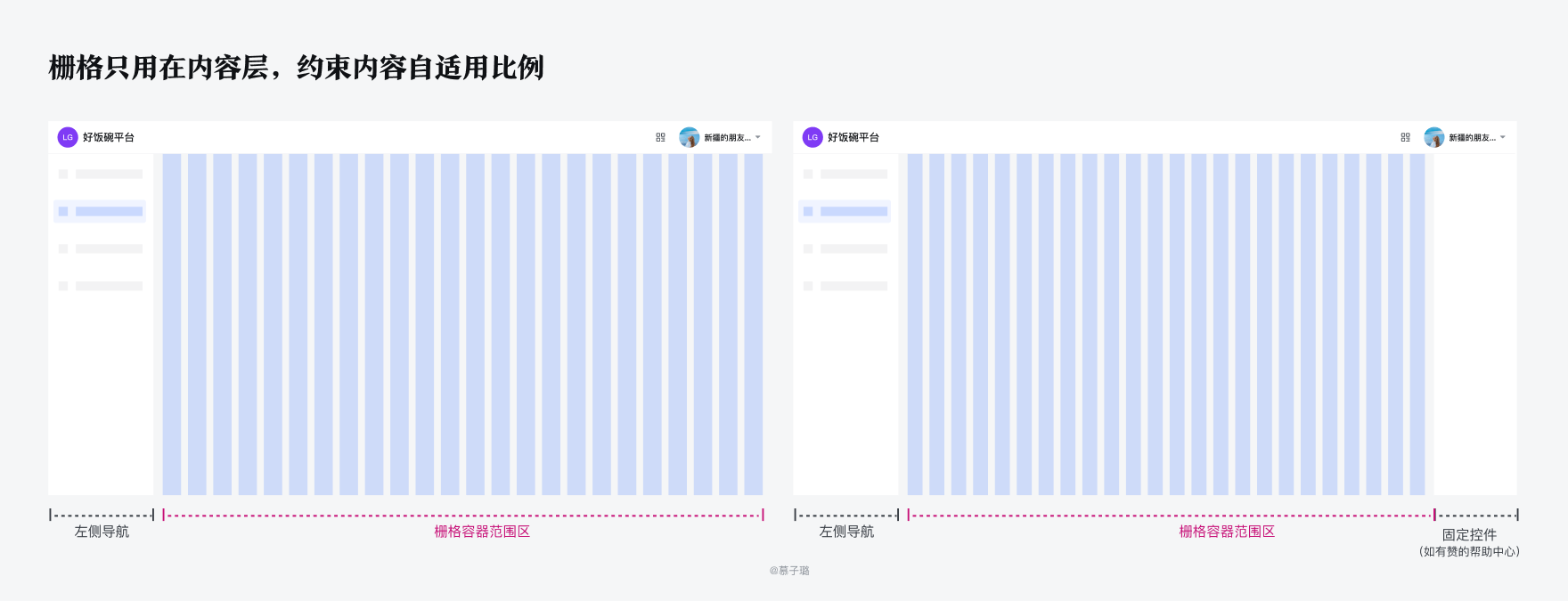The image size is (1568, 601).
Task: Select the highlighted sidebar item in the left mockup
Action: tap(100, 211)
